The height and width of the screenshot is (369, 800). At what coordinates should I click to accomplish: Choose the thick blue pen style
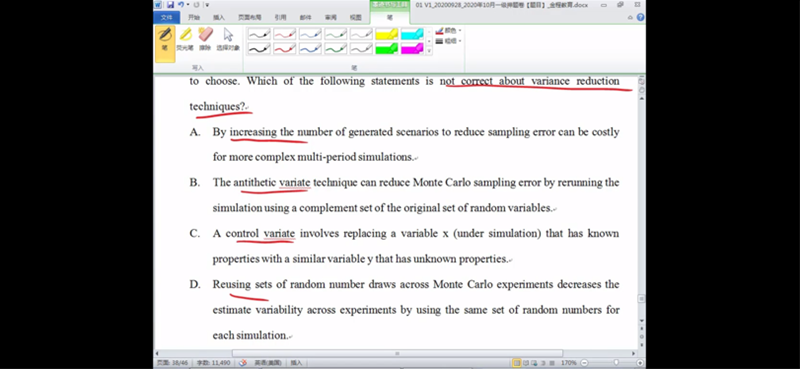tap(310, 48)
